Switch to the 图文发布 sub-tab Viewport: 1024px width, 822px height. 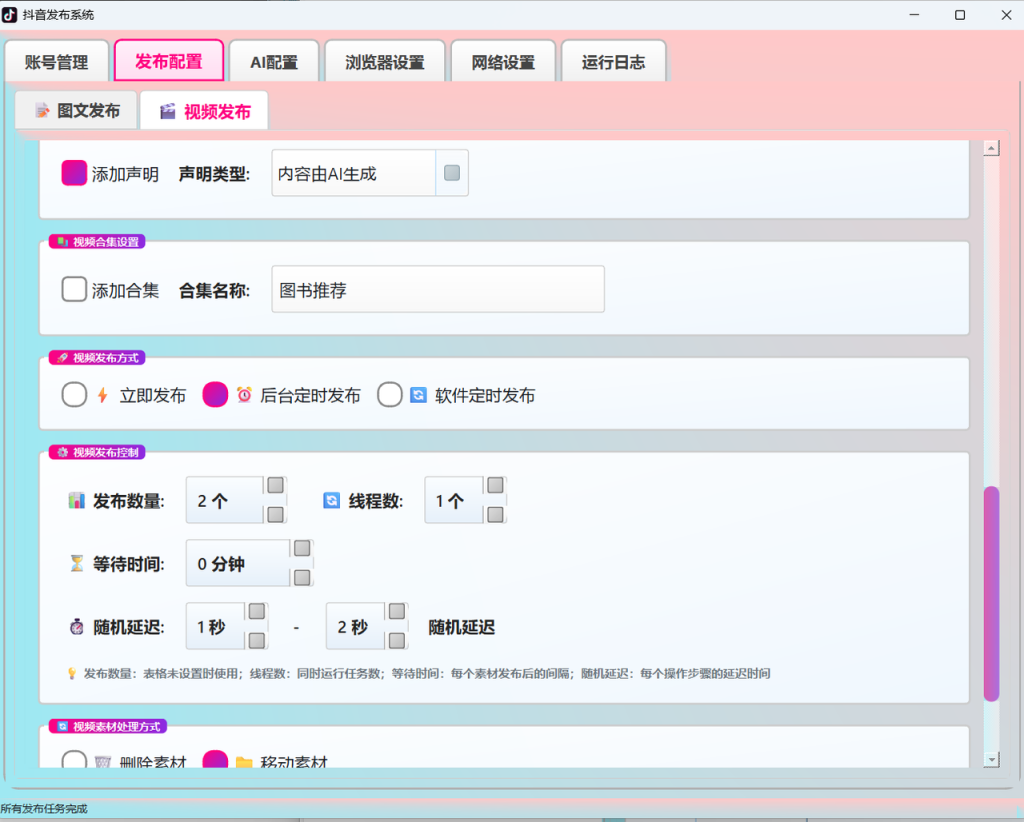(x=76, y=110)
